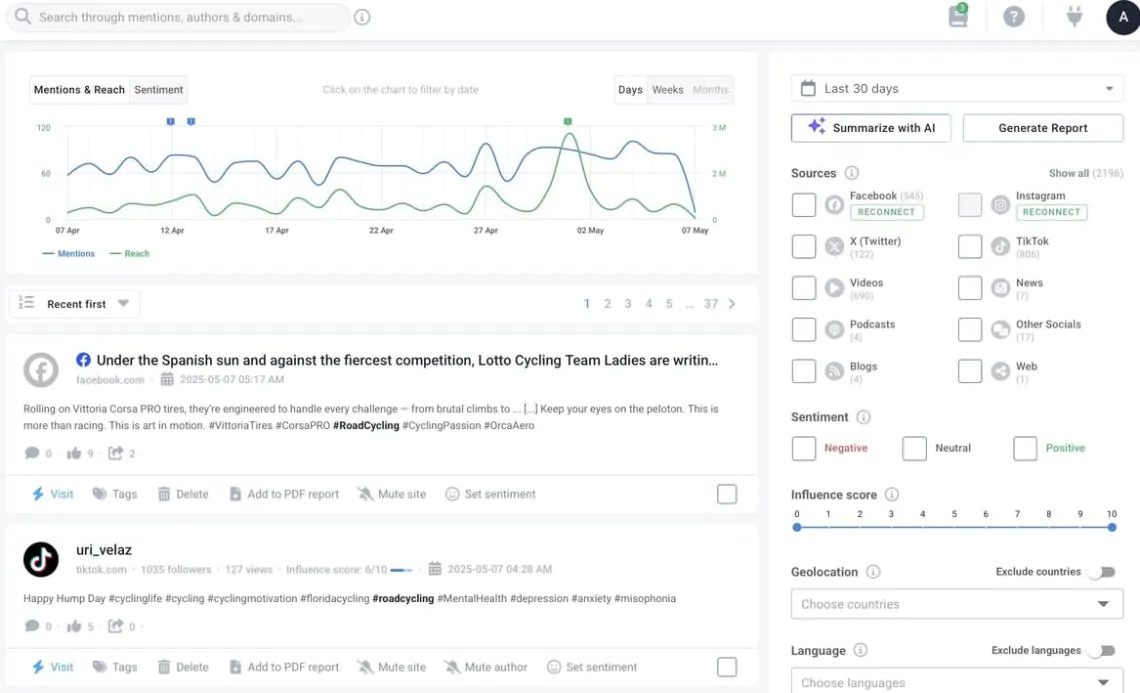
Task: Check the Podcasts source checkbox
Action: coord(803,329)
